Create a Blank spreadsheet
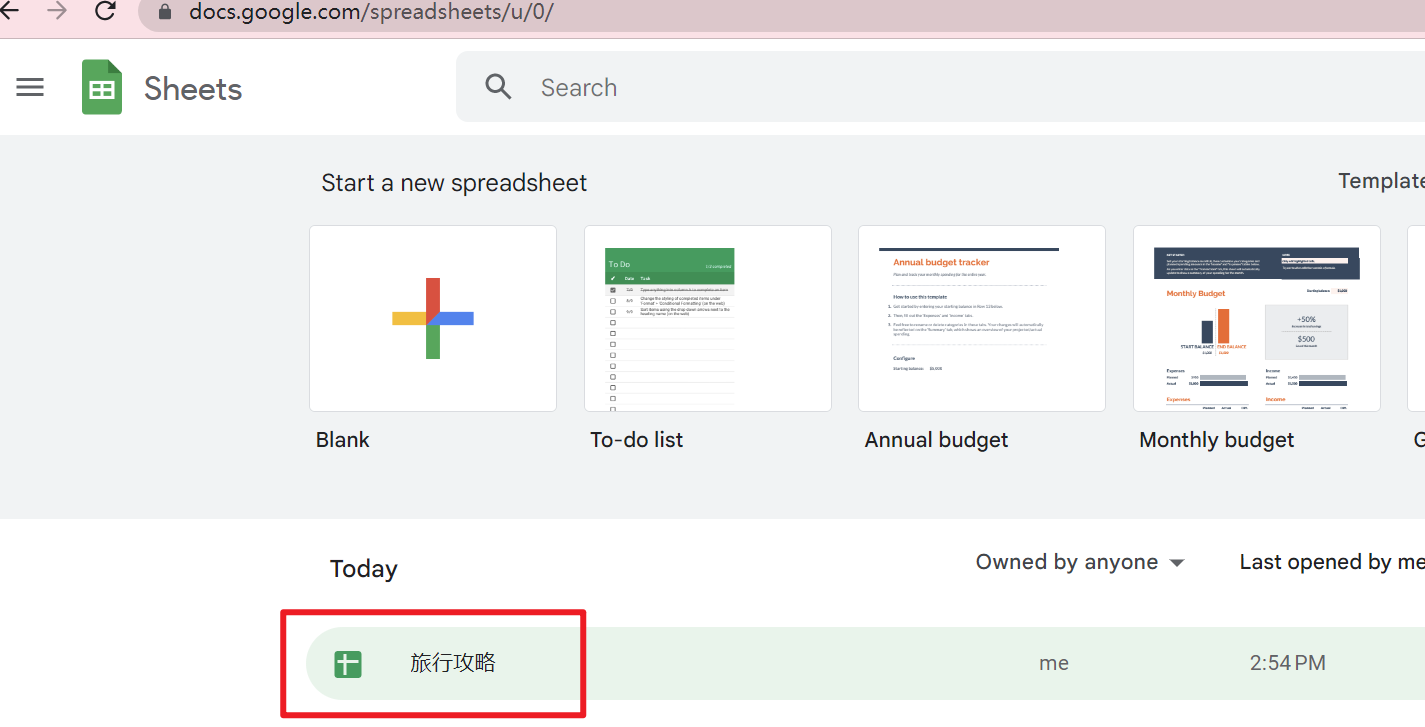 point(432,318)
